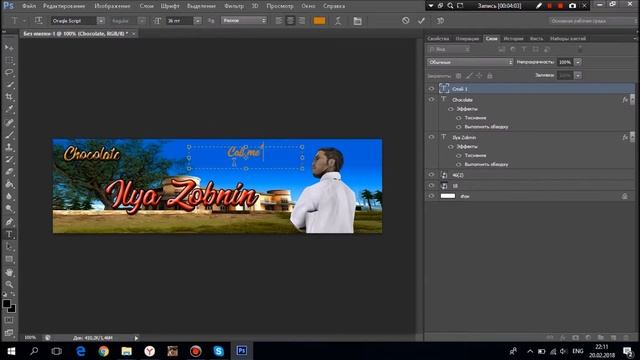Toggle Тиснение effect under Ilya Zobnin layer
640x360 pixels.
[x=458, y=156]
